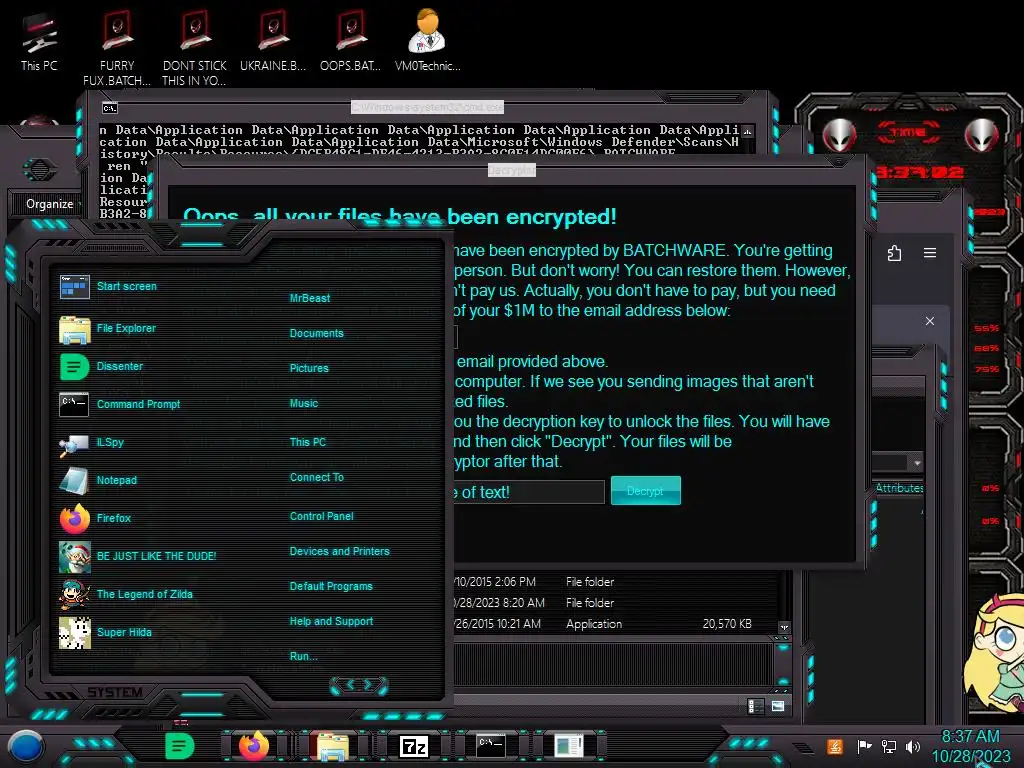Open VM0Technic desktop shortcut
The height and width of the screenshot is (768, 1024).
click(428, 40)
